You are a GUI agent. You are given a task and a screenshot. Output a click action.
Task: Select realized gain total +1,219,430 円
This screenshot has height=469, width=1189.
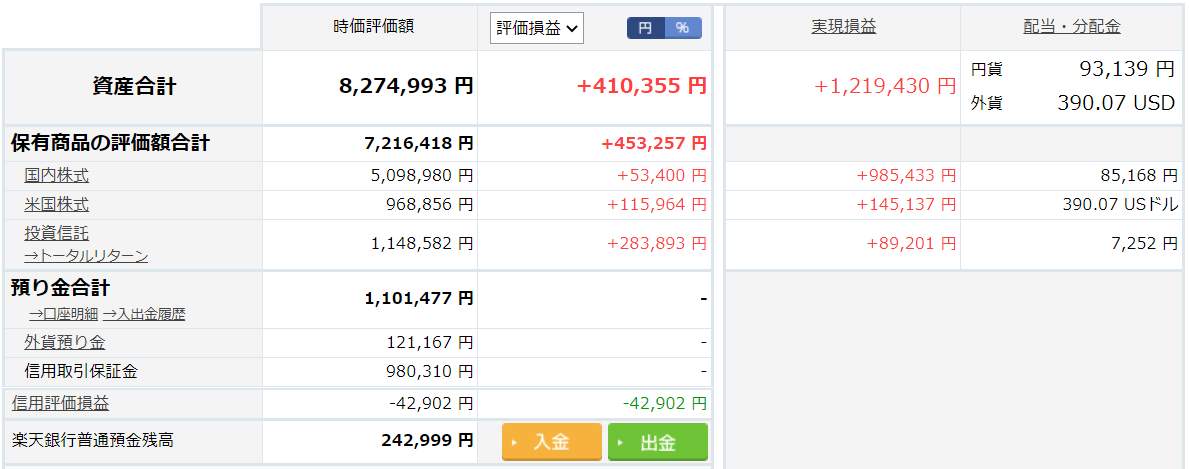click(884, 86)
